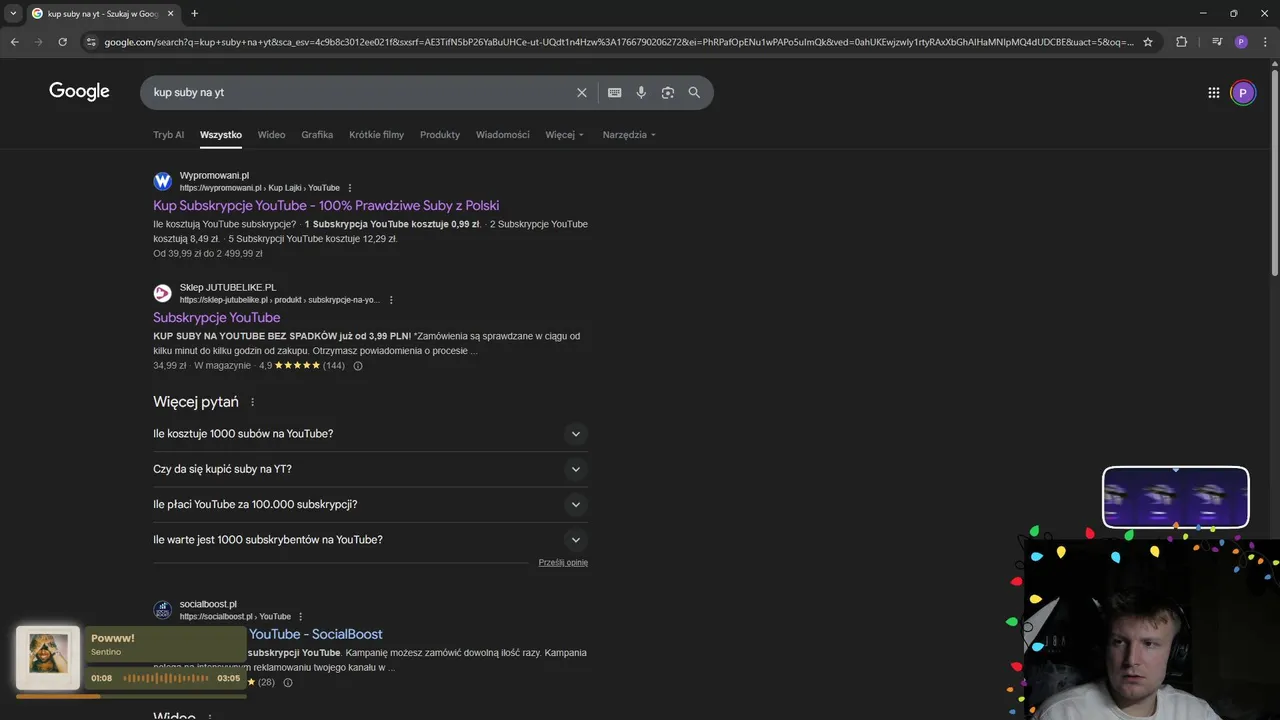
Task: Click the browser address bar URL
Action: tap(618, 42)
